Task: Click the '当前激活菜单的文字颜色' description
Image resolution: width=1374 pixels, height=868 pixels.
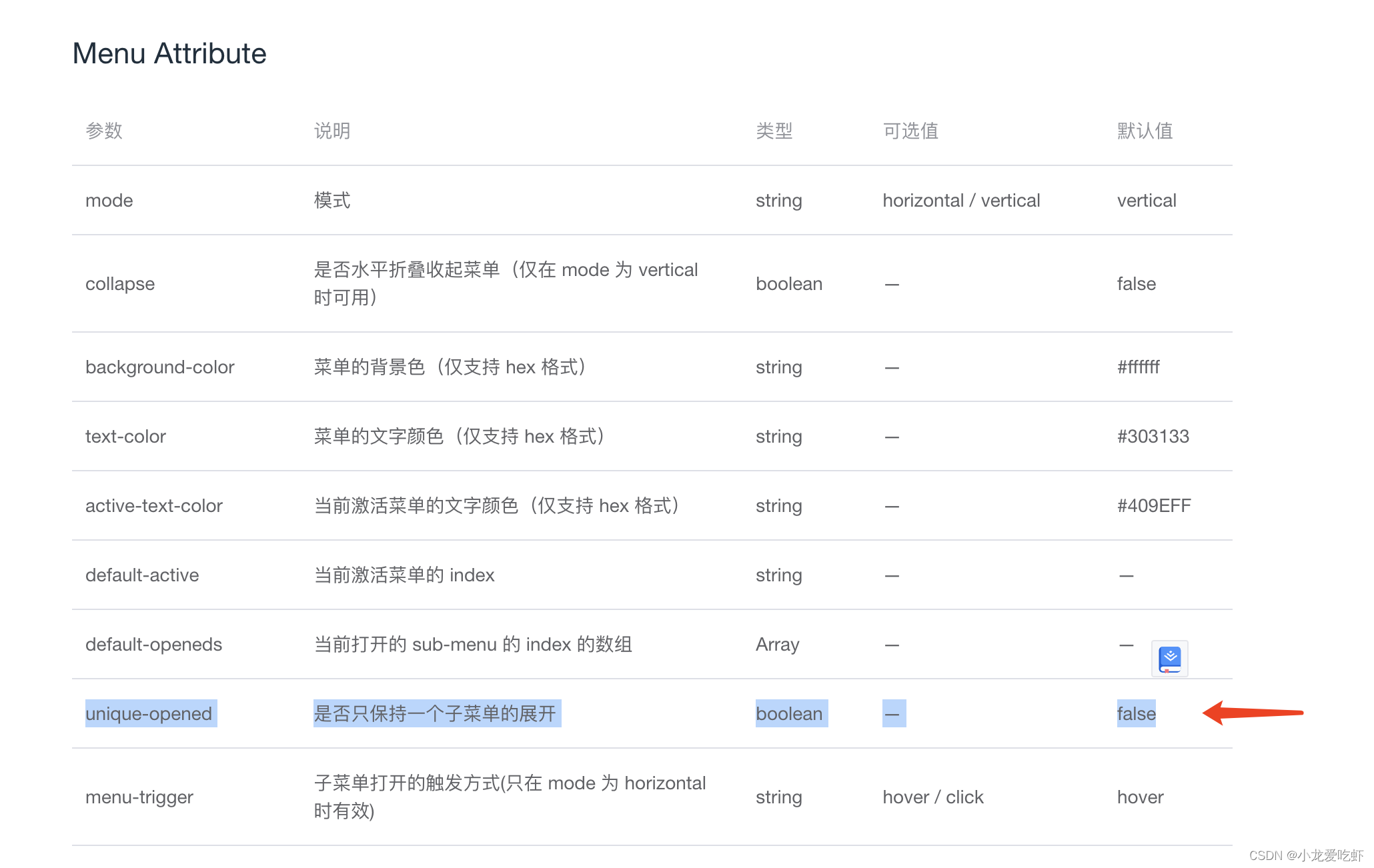Action: click(x=497, y=506)
